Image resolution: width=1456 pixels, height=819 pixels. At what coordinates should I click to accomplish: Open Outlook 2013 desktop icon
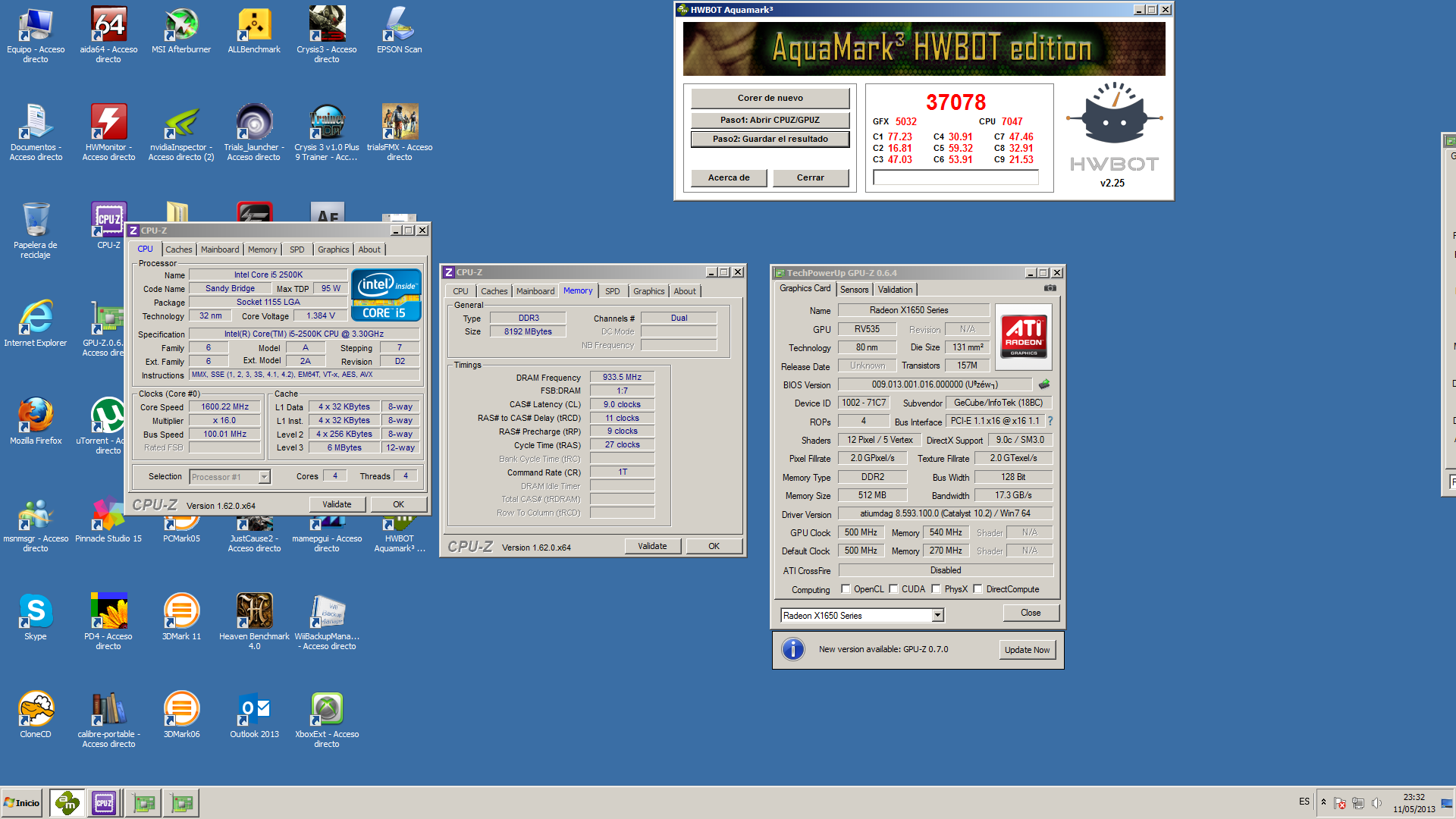[254, 715]
